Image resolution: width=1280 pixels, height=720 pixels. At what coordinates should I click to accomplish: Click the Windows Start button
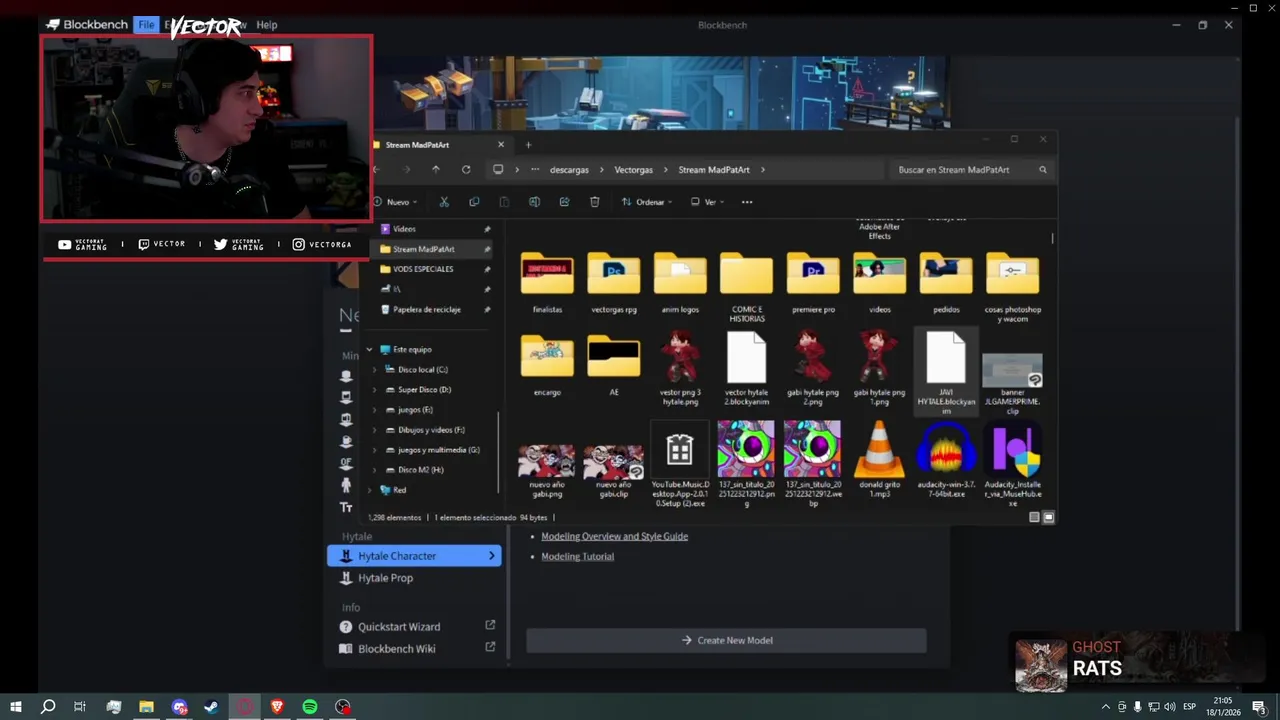(15, 707)
